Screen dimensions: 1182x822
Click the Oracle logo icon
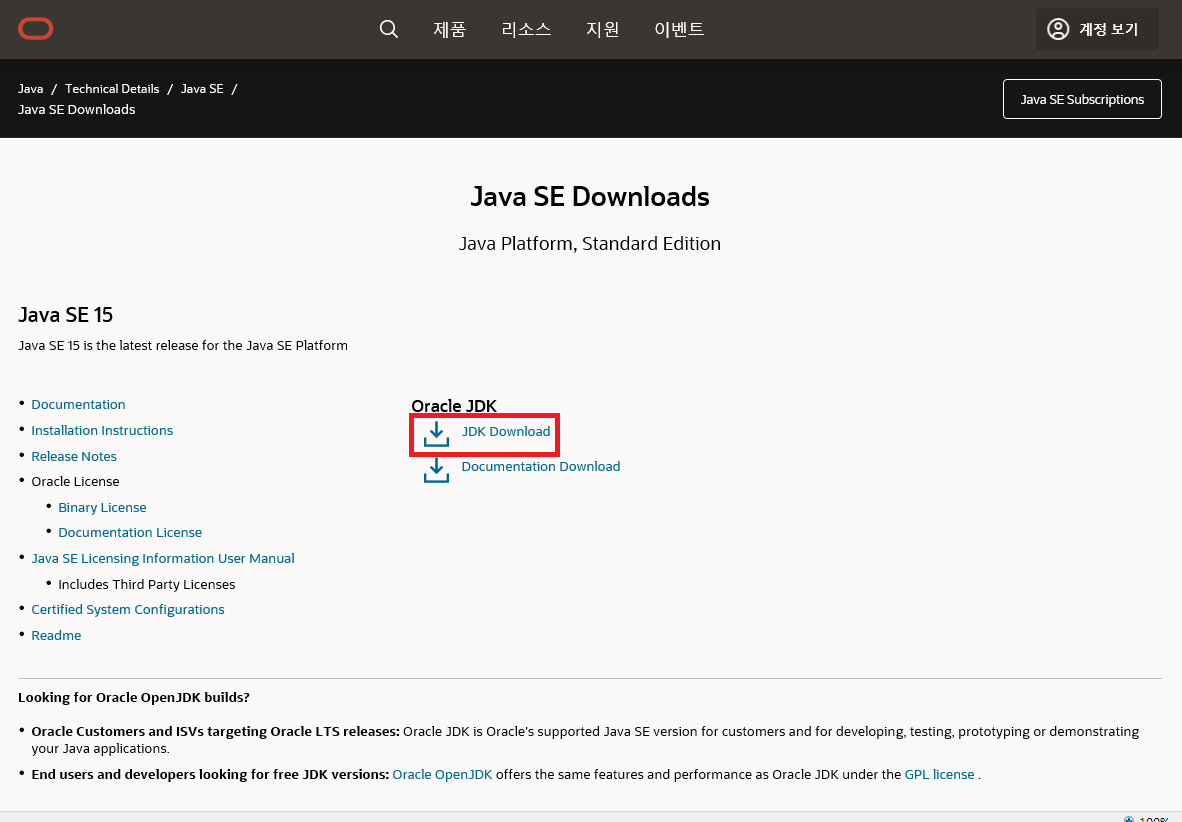pyautogui.click(x=35, y=29)
